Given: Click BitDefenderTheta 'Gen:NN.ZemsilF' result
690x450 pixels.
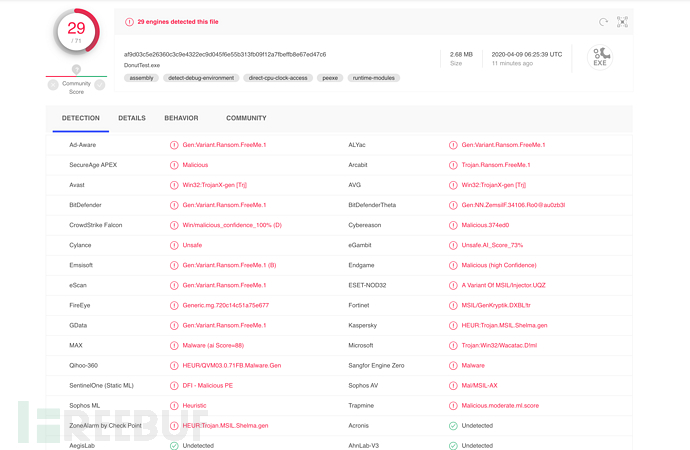Looking at the screenshot, I should pyautogui.click(x=514, y=205).
